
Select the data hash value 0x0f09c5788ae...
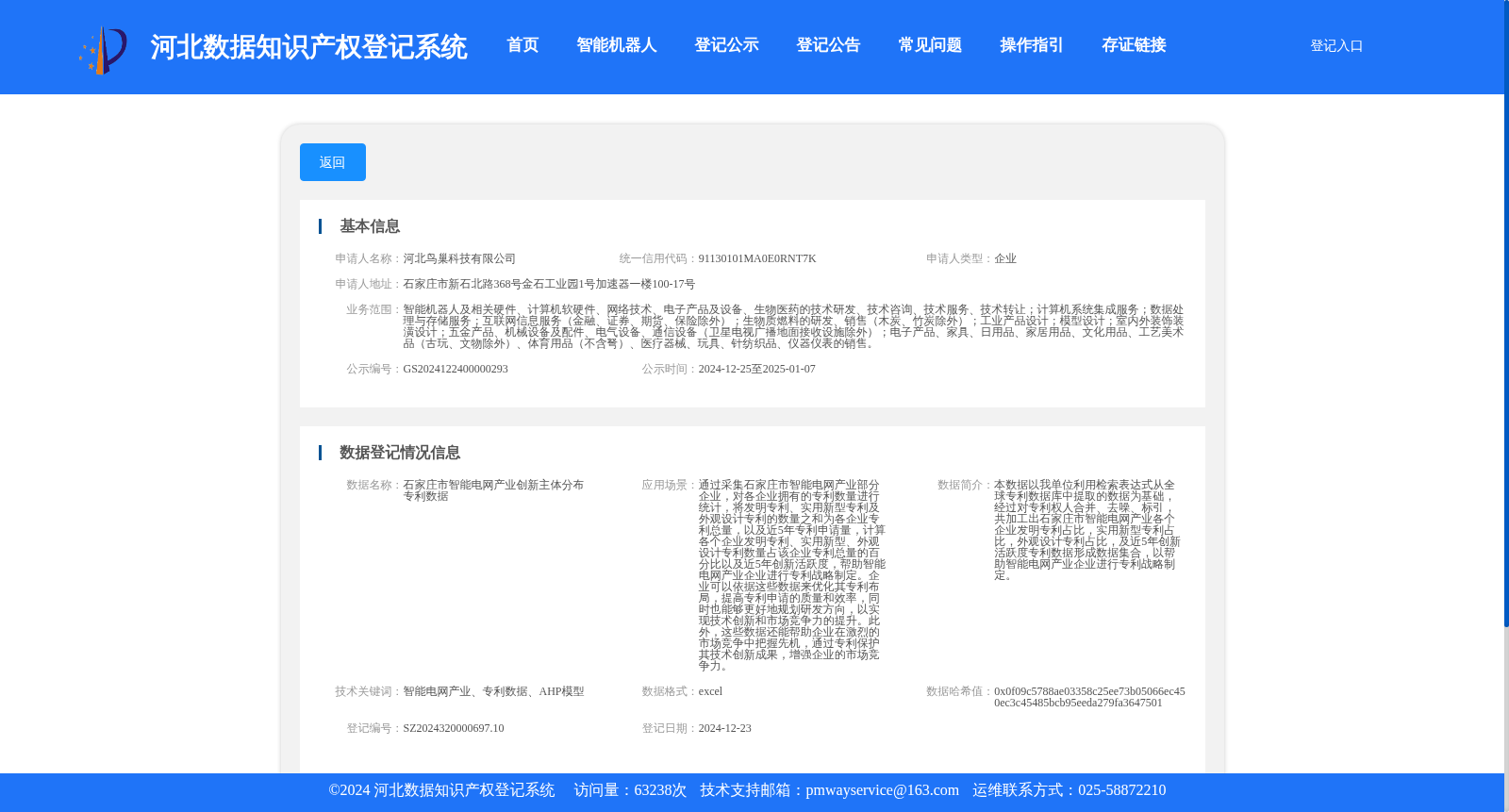coord(1089,697)
